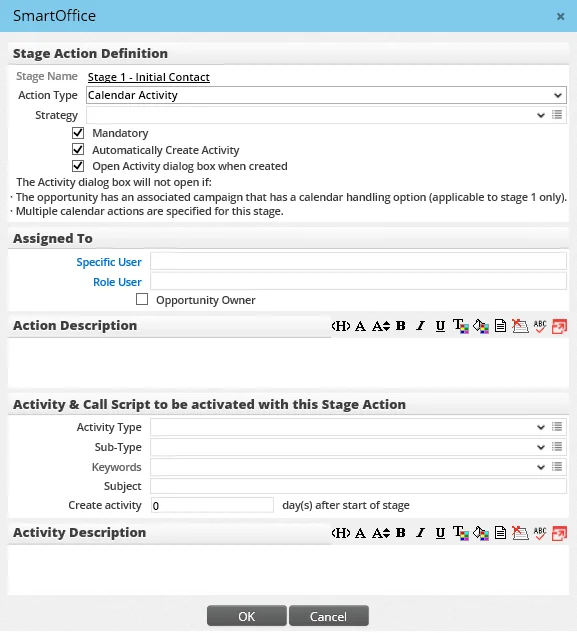Open the Keywords list editor icon

pyautogui.click(x=557, y=467)
